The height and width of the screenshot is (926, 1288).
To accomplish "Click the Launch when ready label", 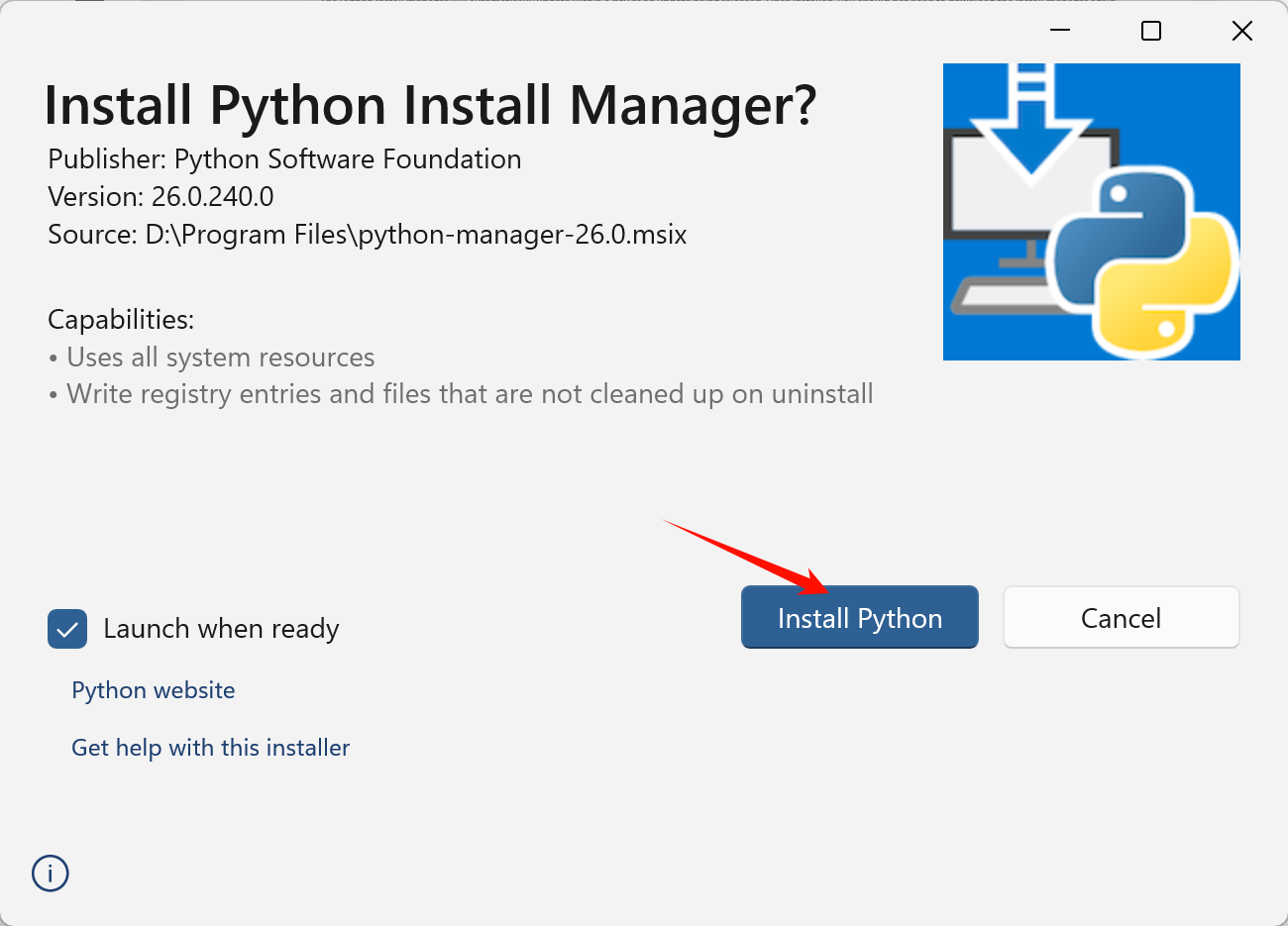I will pos(222,629).
